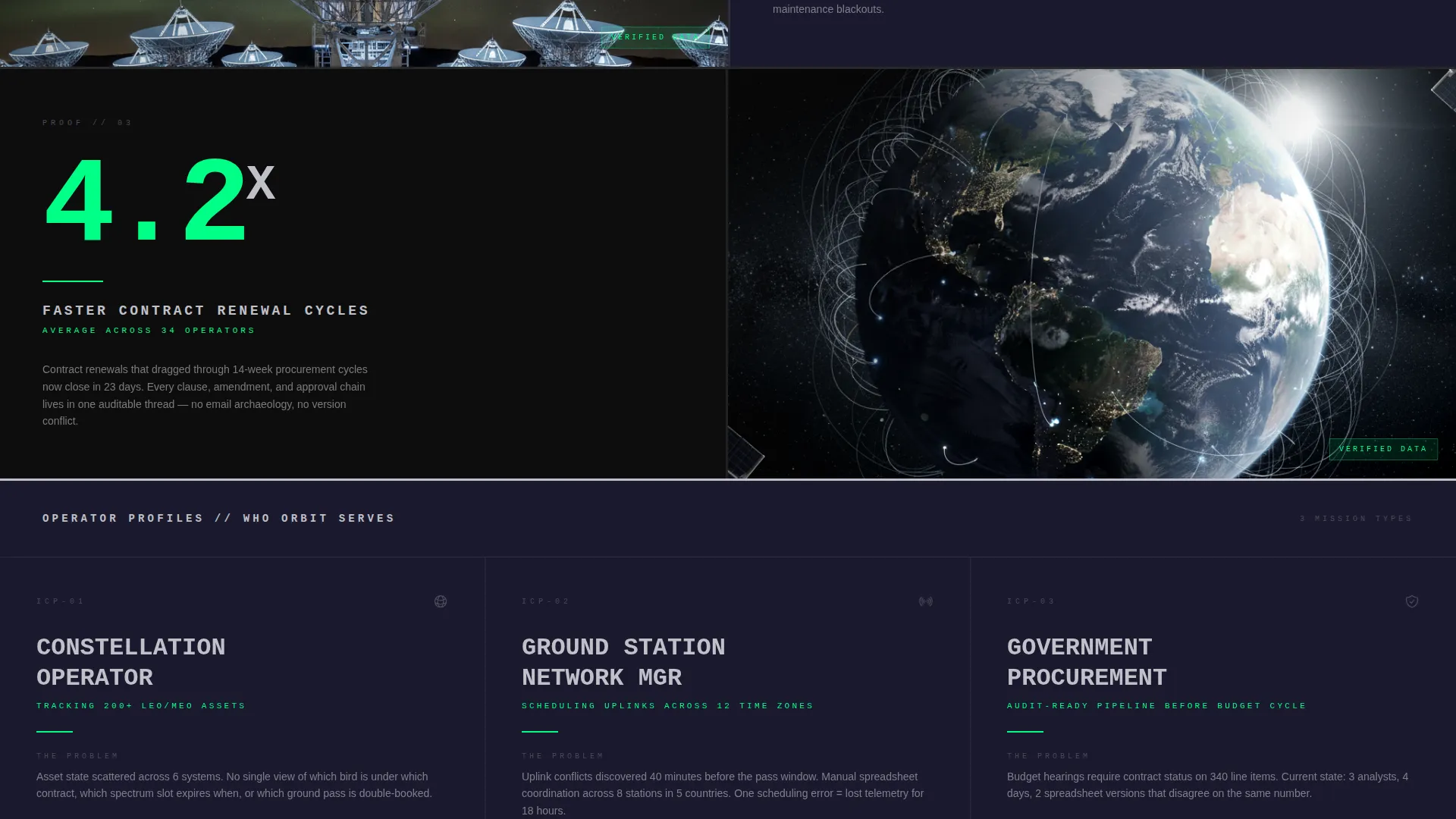Click the VERIFIED DATA badge on Earth image
Screen dimensions: 1456x819
click(1383, 449)
